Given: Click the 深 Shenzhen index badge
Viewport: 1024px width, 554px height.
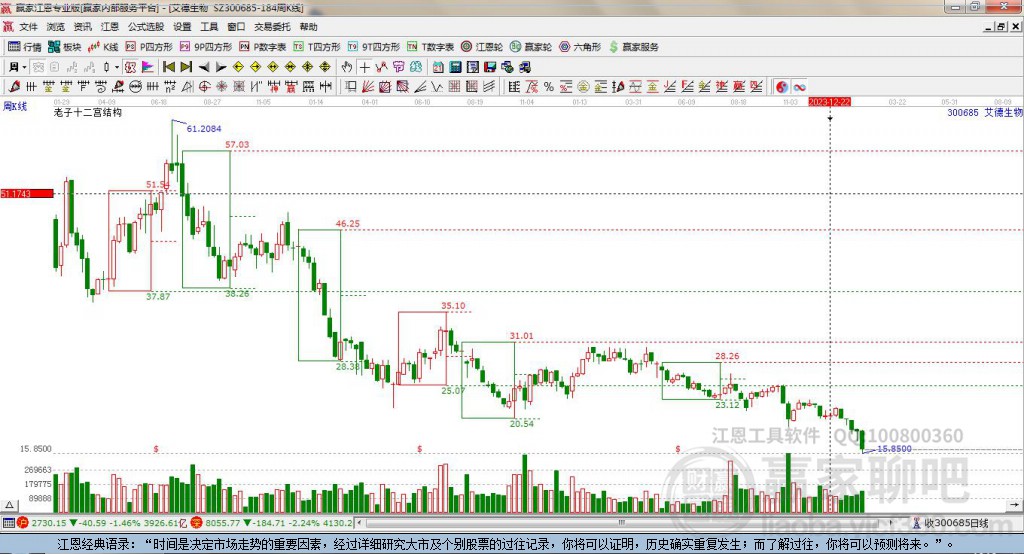Looking at the screenshot, I should tap(196, 523).
